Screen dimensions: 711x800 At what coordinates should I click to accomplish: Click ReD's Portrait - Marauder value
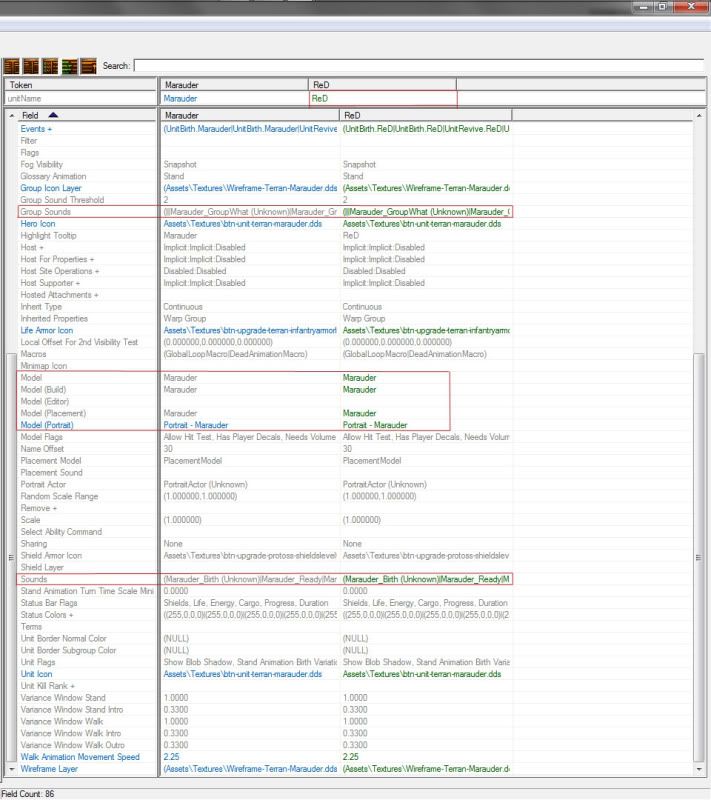coord(375,425)
